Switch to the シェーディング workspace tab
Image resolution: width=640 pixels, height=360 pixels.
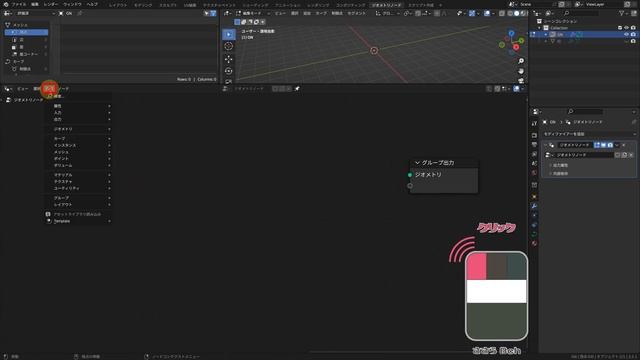pos(256,5)
